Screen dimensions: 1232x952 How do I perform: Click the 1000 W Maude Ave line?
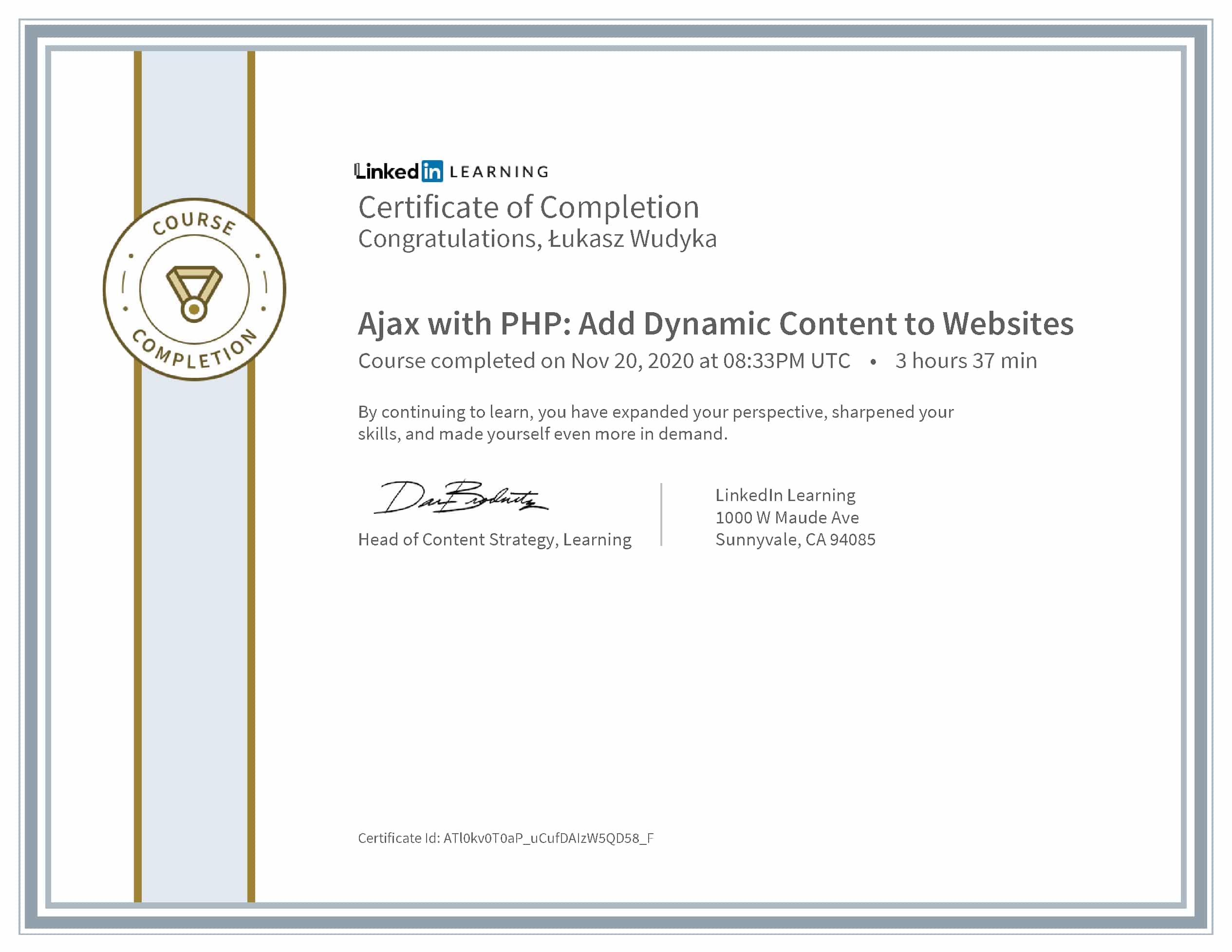pyautogui.click(x=786, y=517)
